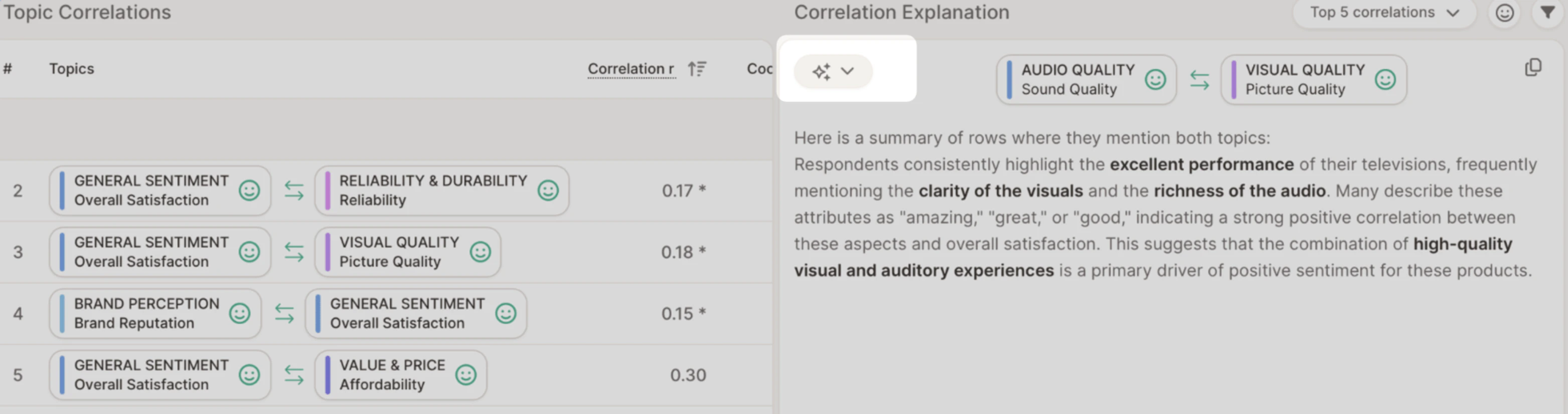Select row 3 General Sentiment chip

click(160, 252)
